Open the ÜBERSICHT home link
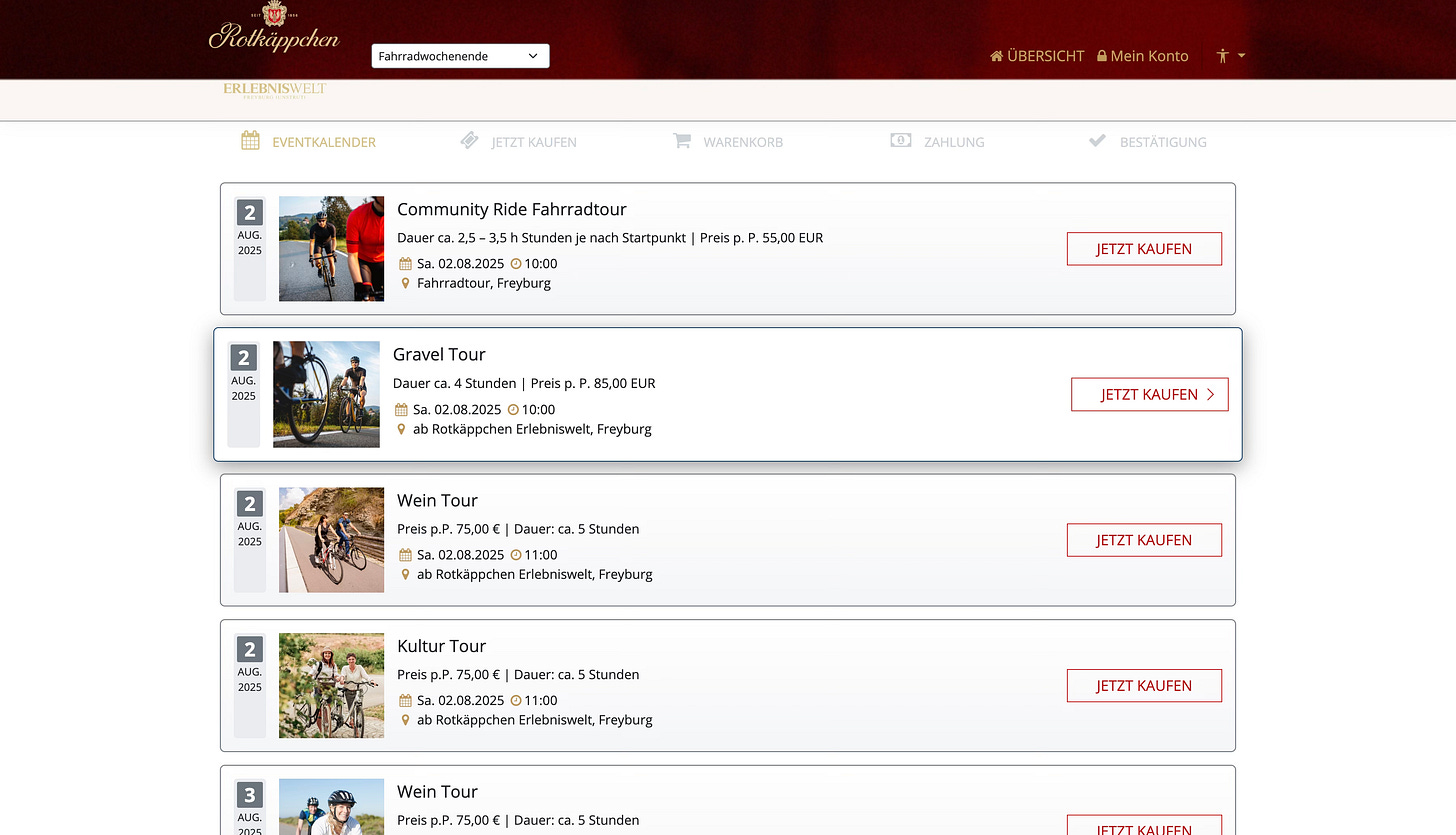 (x=1037, y=56)
